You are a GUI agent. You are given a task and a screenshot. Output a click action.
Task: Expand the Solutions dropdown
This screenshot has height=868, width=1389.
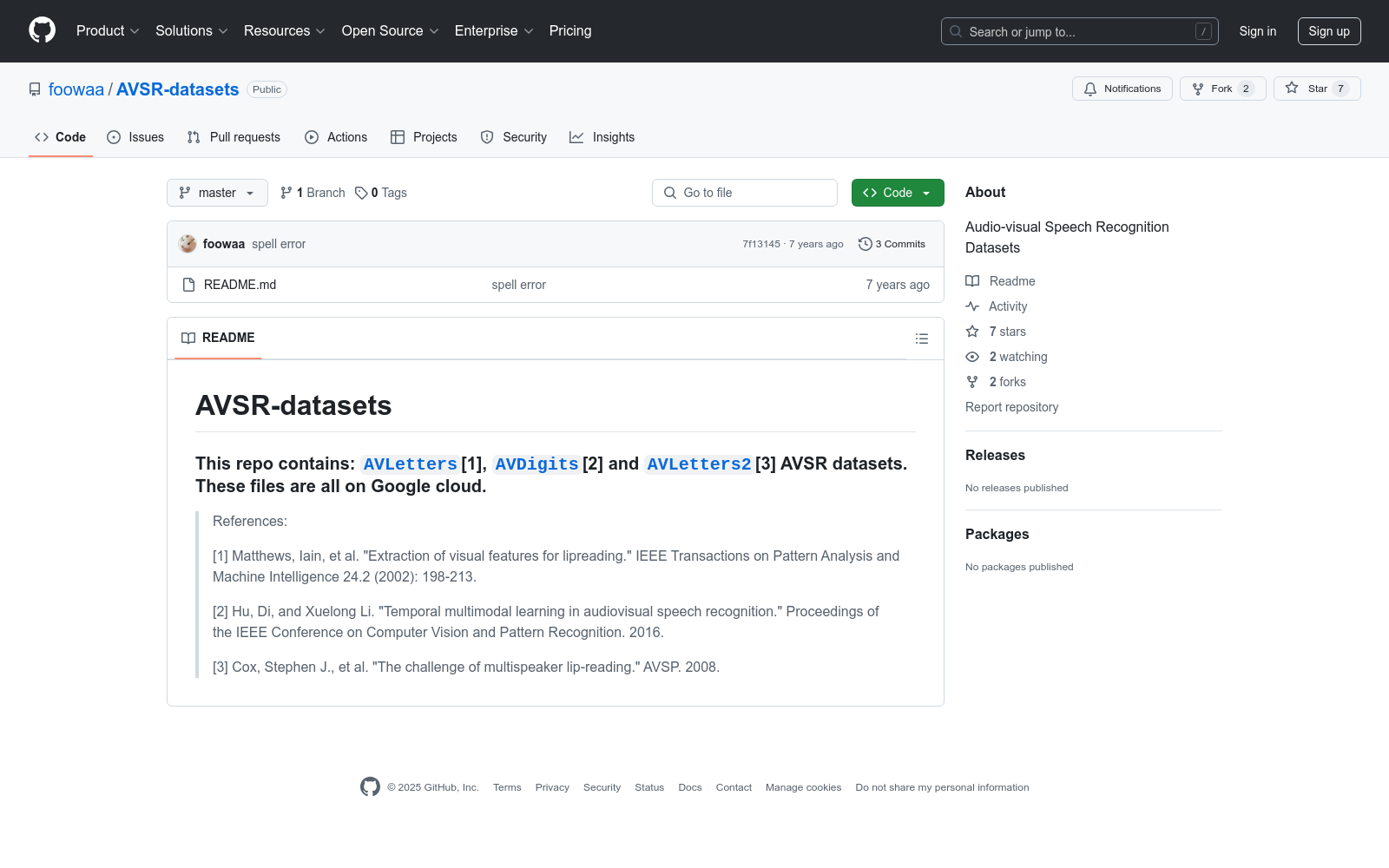pyautogui.click(x=192, y=31)
